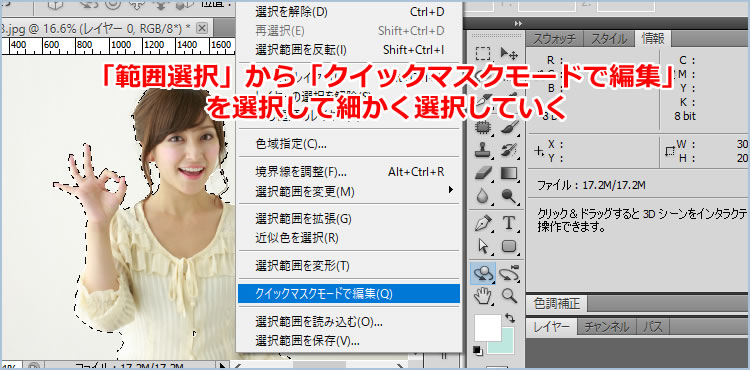Click the 1000 mark on the ruler
750x370 pixels.
[121, 44]
